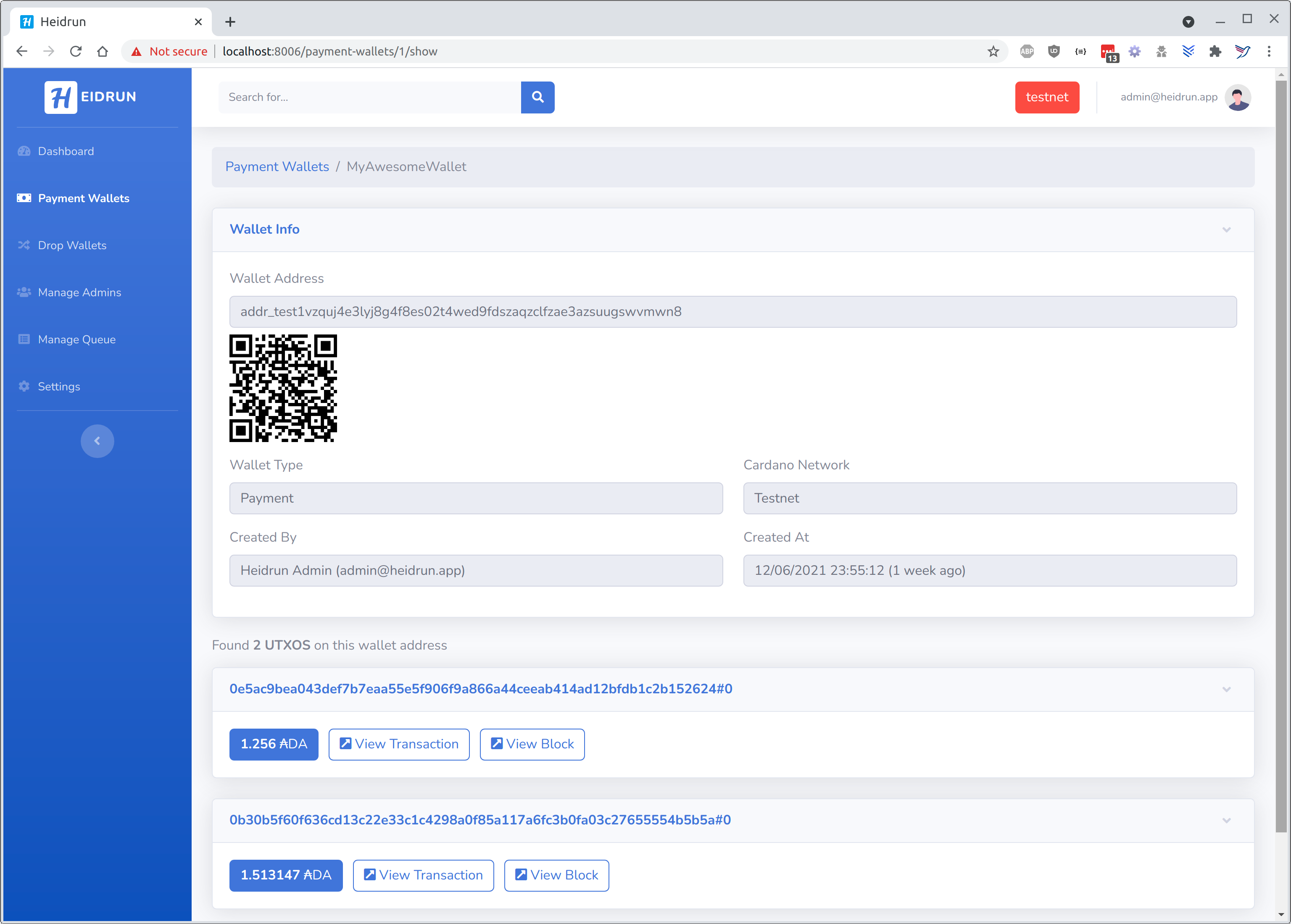
Task: Click the AdBlock Plus extension icon
Action: tap(1026, 51)
